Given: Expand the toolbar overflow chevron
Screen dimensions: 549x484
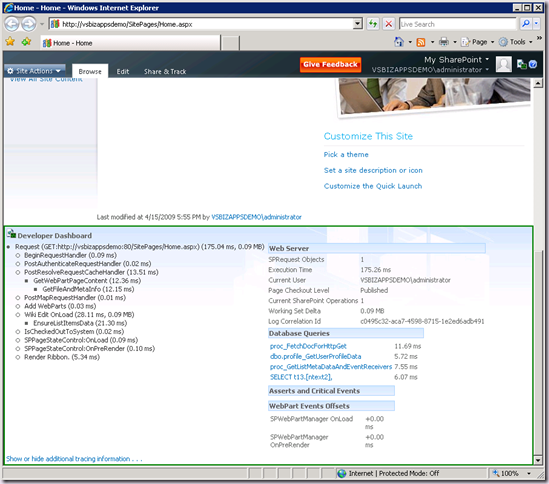Looking at the screenshot, I should click(x=539, y=38).
